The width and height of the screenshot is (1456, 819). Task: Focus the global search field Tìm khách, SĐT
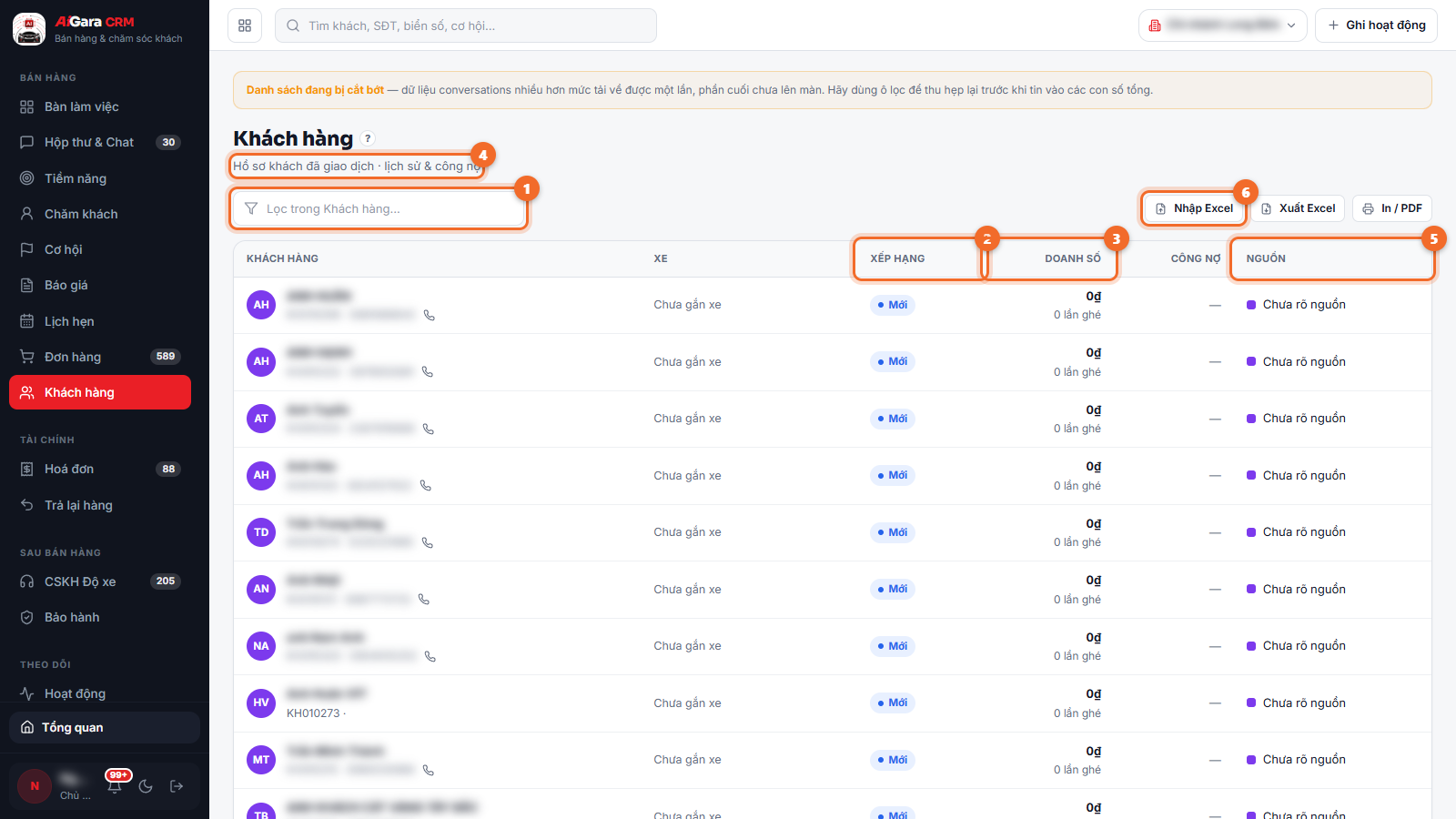tap(466, 25)
